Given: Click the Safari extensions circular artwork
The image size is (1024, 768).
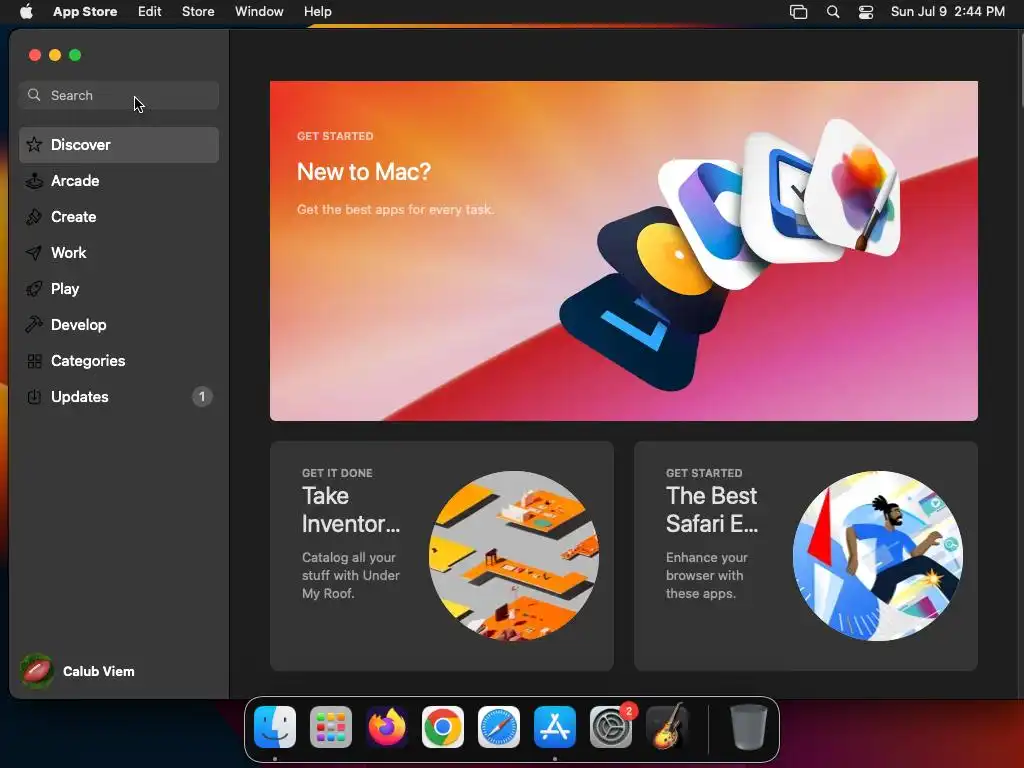Looking at the screenshot, I should click(x=878, y=556).
